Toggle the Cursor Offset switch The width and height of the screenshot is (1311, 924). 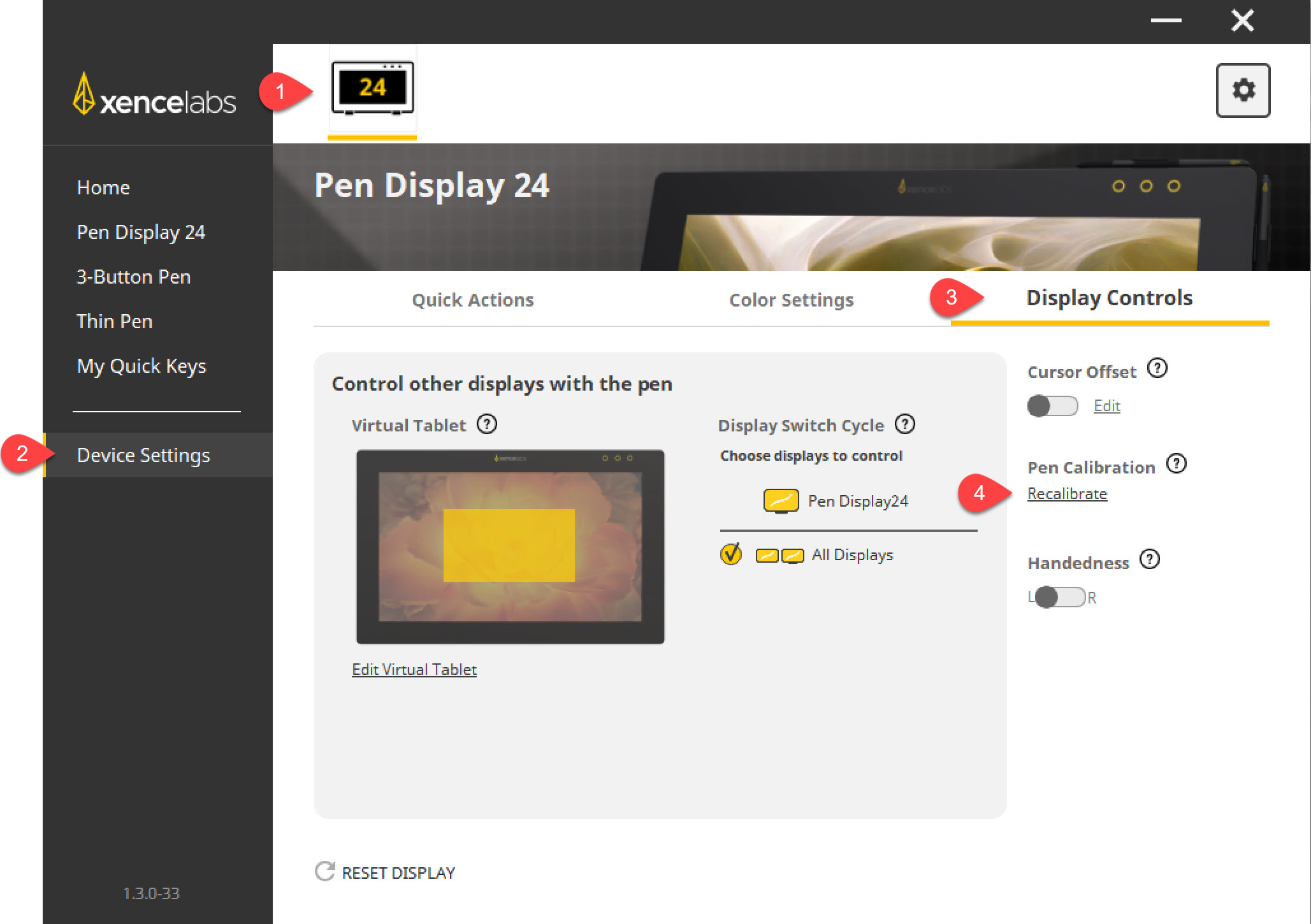pos(1052,406)
